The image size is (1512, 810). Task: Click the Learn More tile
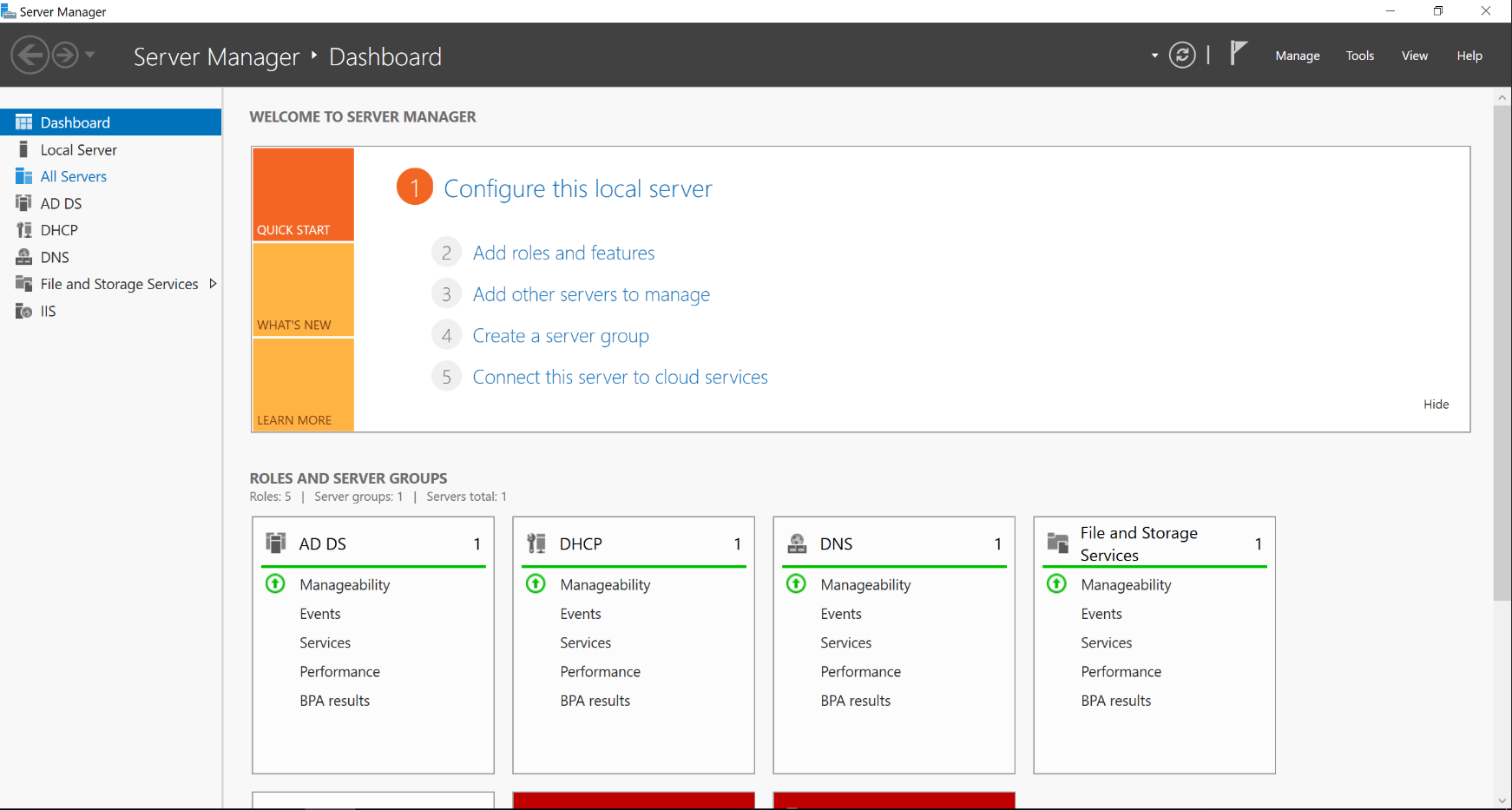[303, 385]
